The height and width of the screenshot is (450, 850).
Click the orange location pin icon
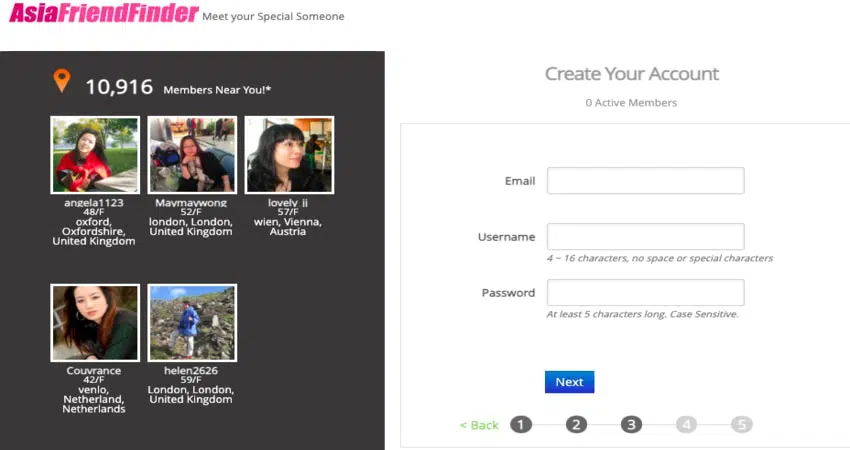[x=62, y=81]
